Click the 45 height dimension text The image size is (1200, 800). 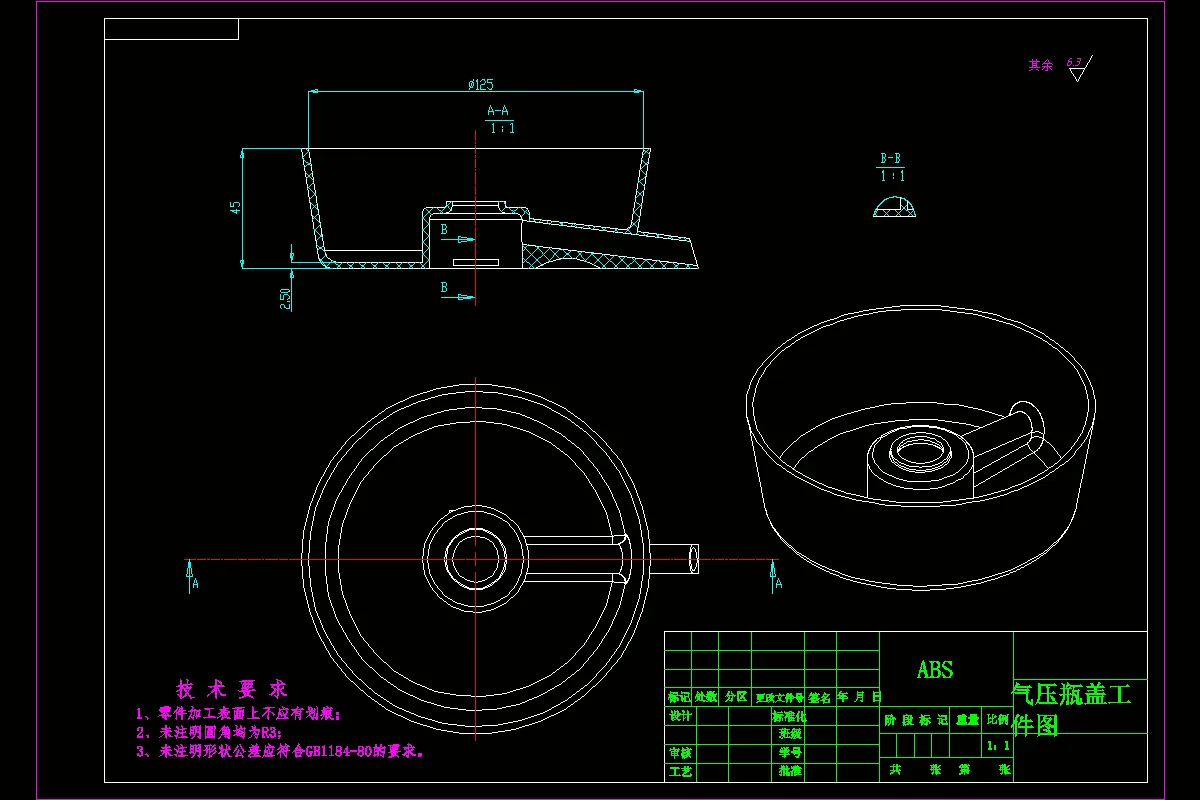pos(236,208)
